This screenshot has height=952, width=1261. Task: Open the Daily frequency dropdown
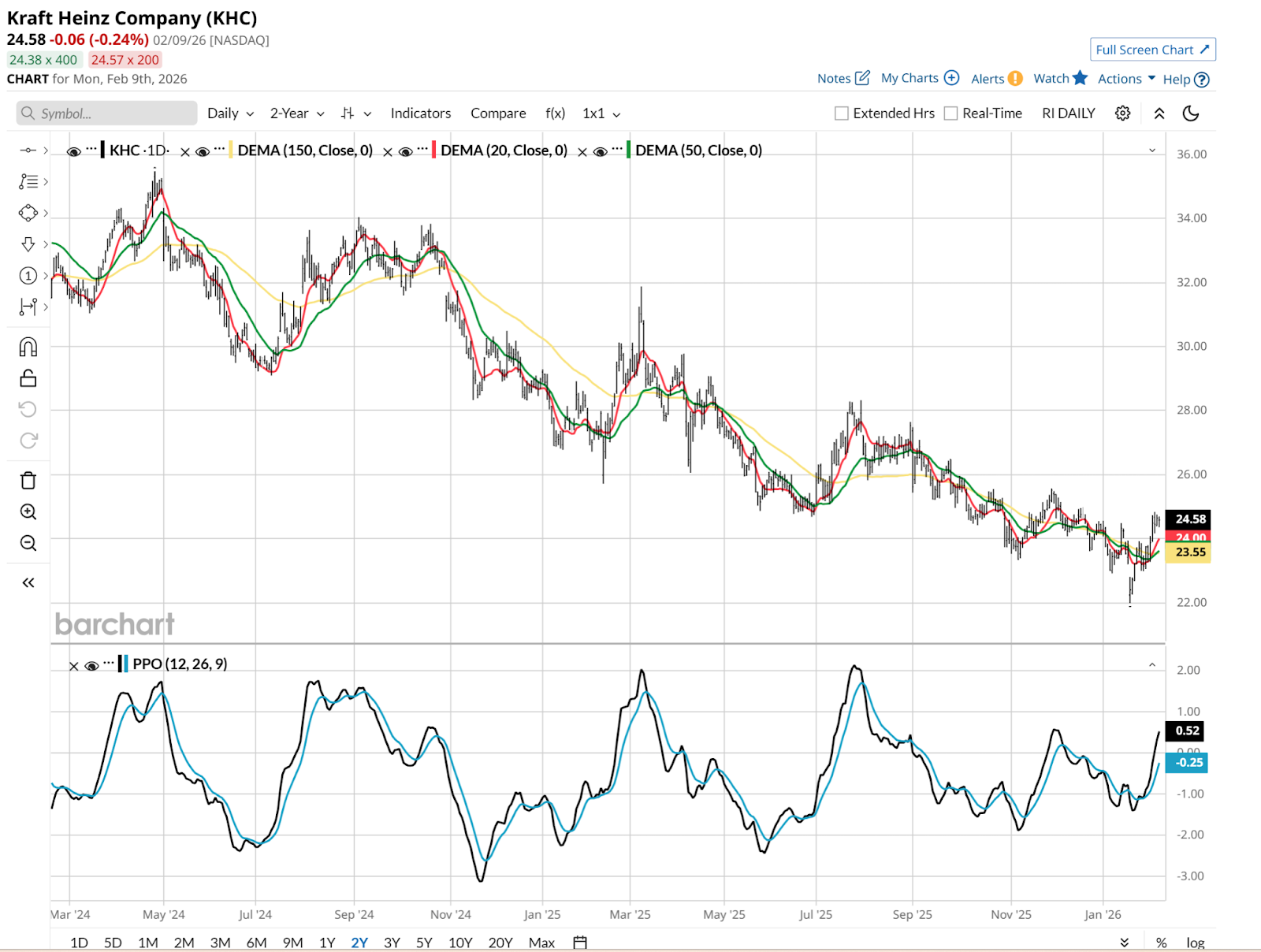pos(230,113)
